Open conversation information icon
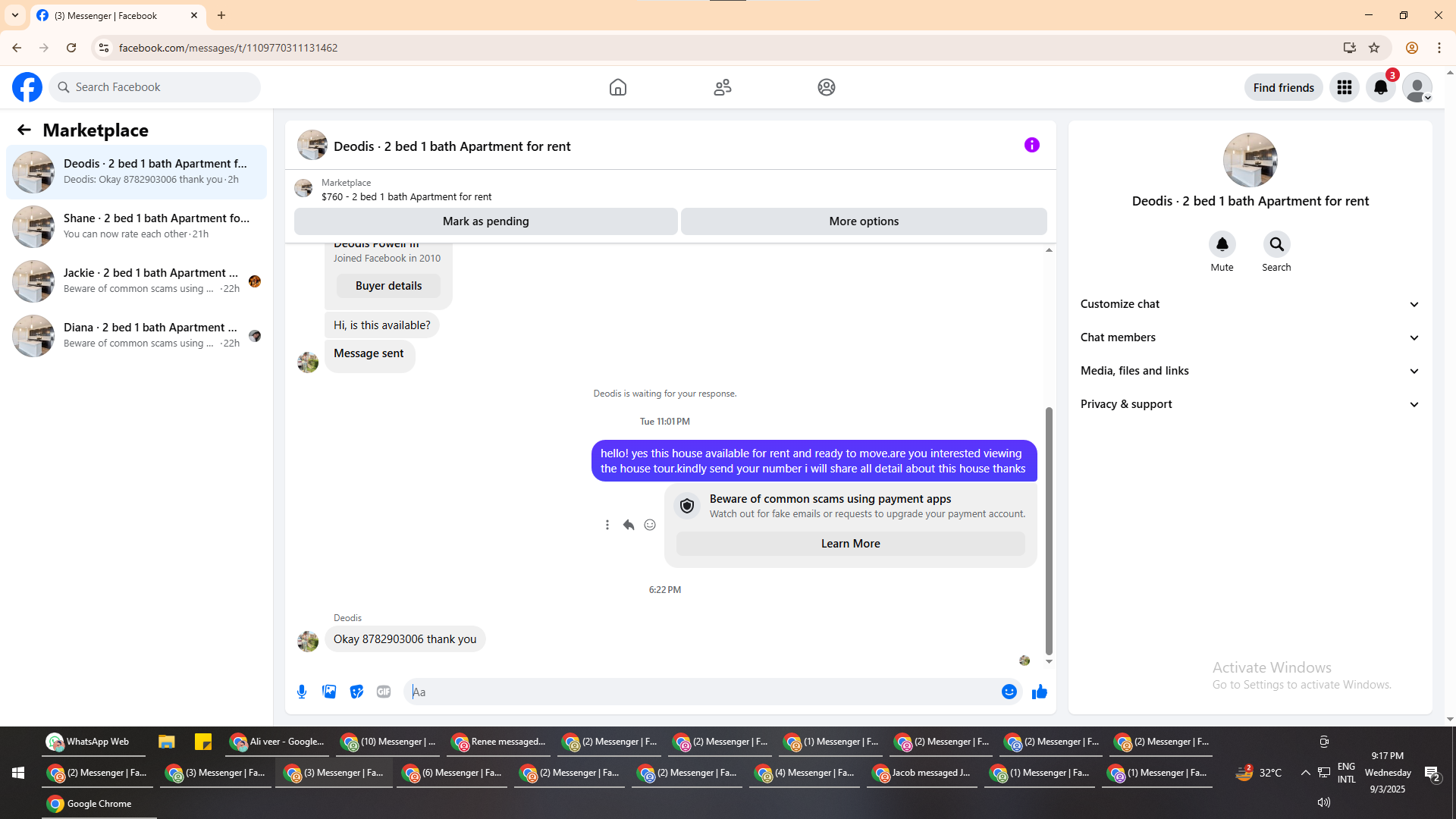Screen dimensions: 1456x819 coord(1032,145)
